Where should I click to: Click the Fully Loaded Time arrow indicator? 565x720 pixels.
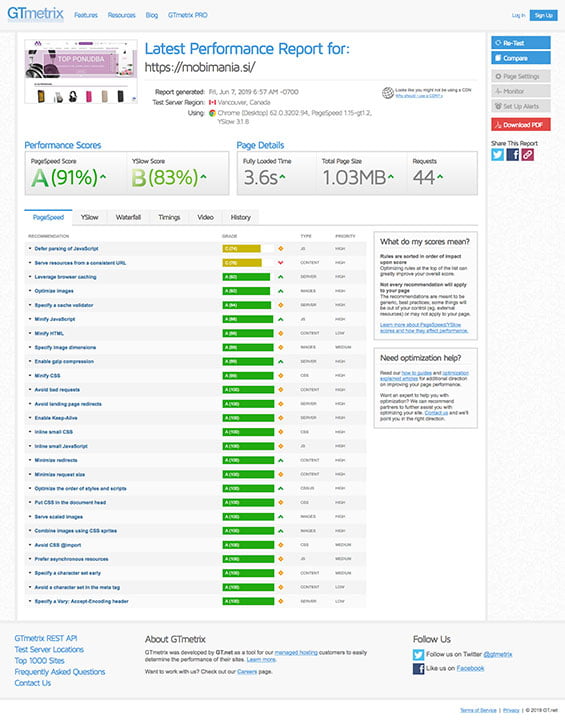tap(282, 176)
